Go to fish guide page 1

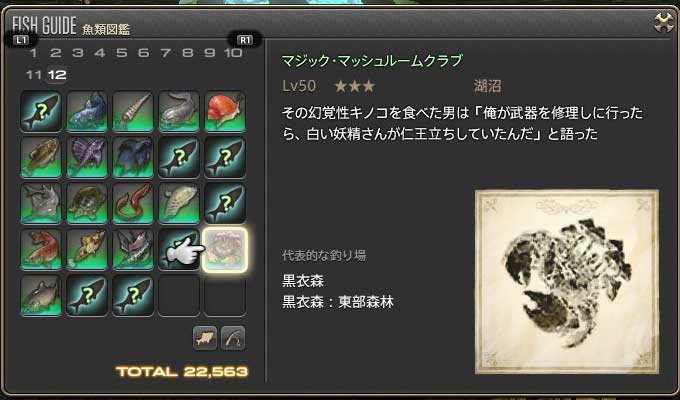(33, 53)
